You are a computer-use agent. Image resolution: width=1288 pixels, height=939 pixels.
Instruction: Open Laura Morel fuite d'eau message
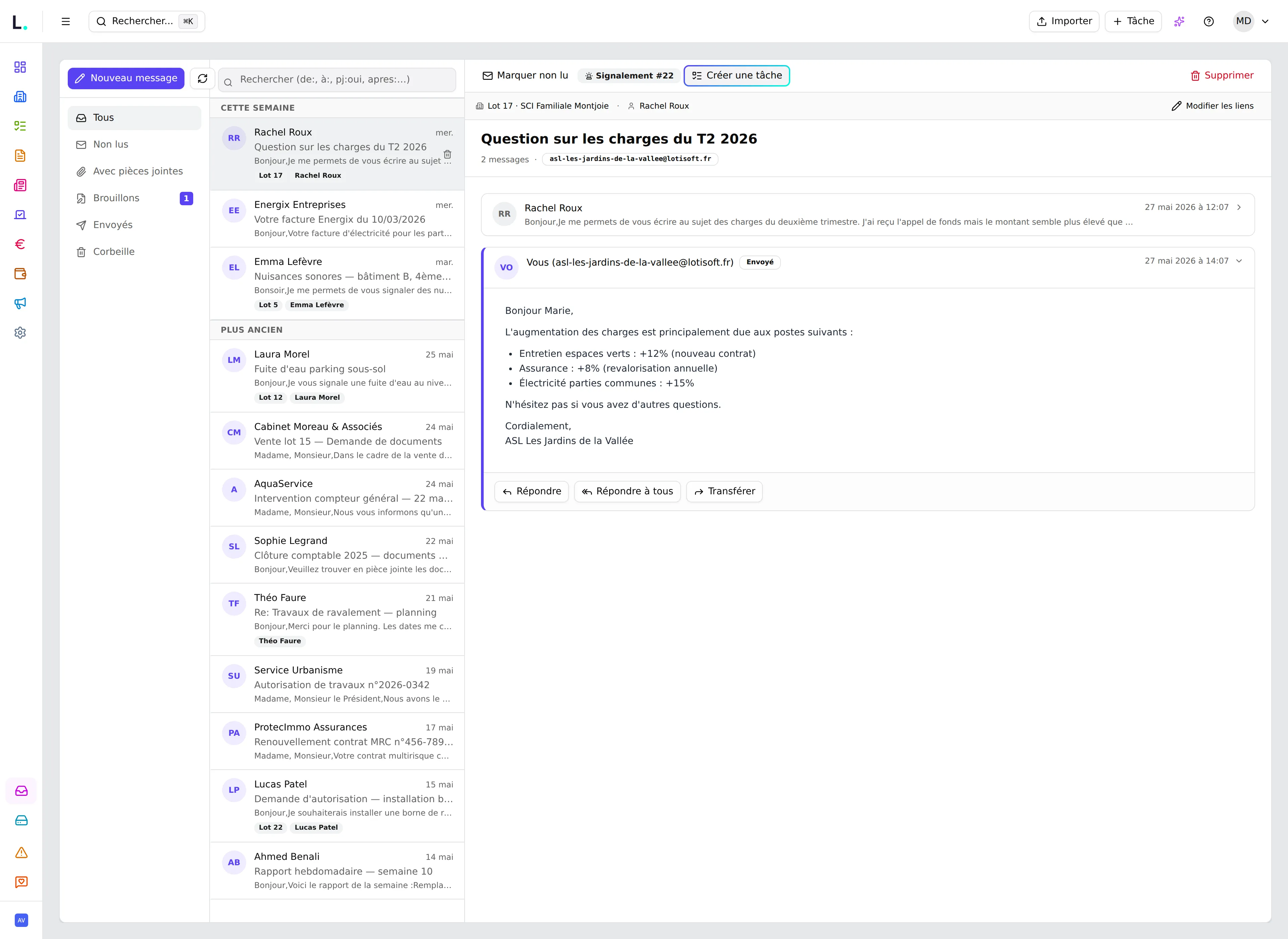pyautogui.click(x=337, y=376)
